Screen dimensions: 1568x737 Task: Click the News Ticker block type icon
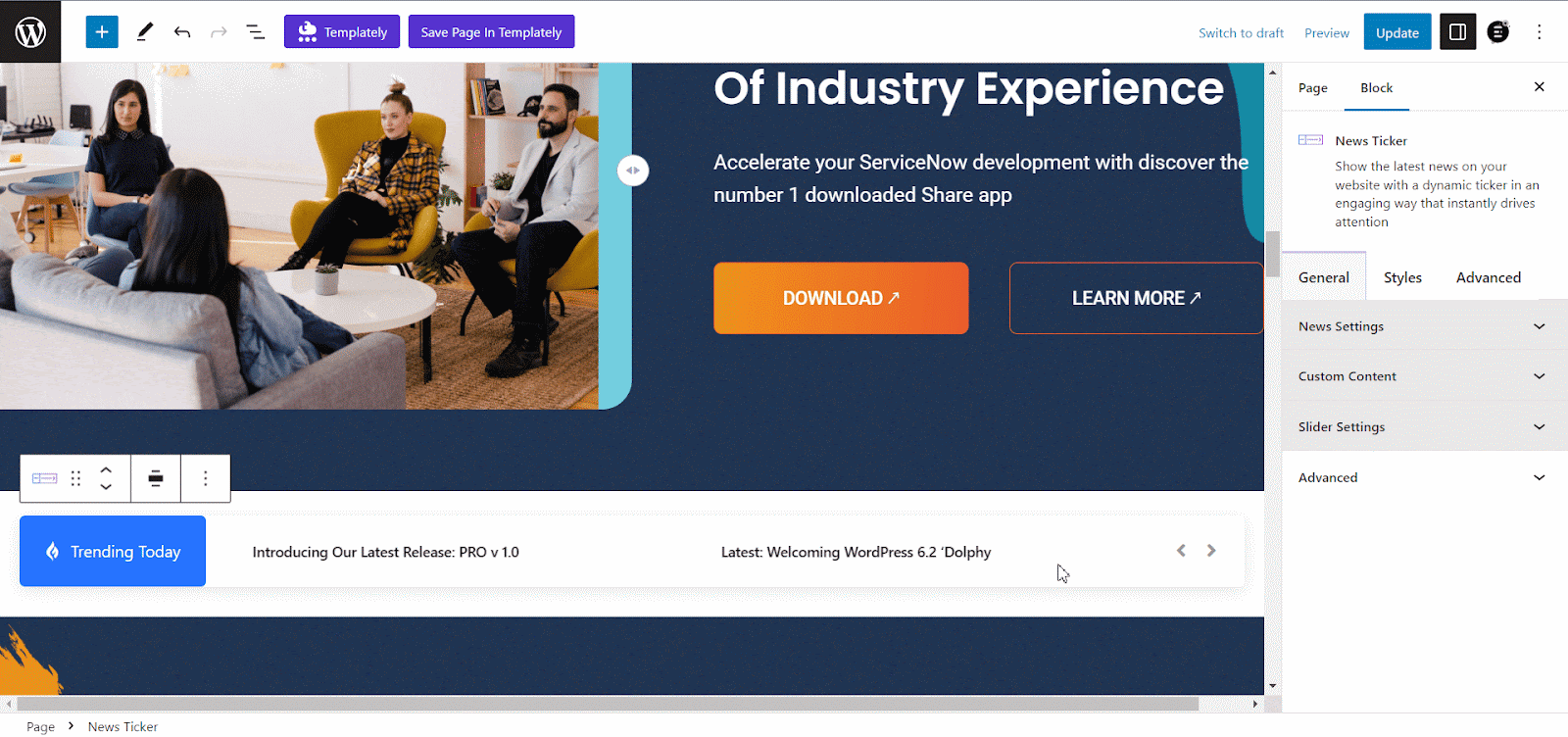point(45,478)
